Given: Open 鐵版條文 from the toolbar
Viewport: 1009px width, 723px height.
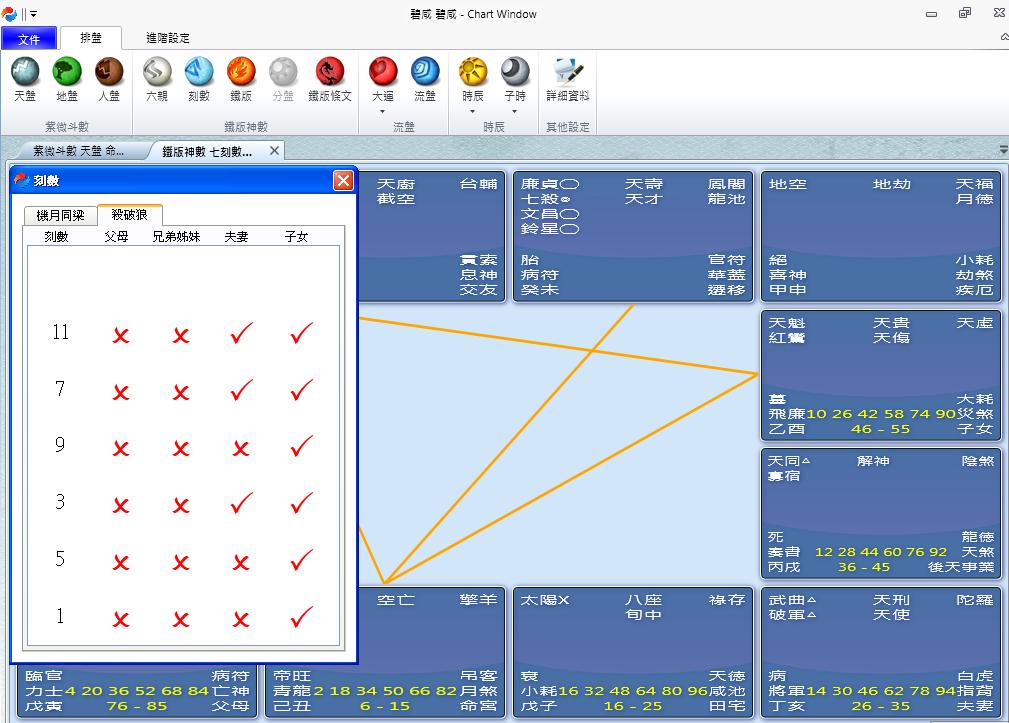Looking at the screenshot, I should [x=330, y=78].
